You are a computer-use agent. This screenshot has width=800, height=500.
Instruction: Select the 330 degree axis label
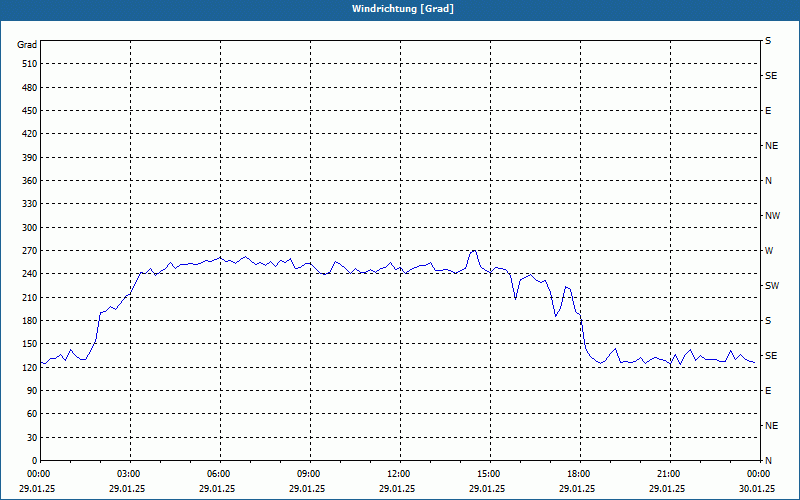(x=30, y=204)
